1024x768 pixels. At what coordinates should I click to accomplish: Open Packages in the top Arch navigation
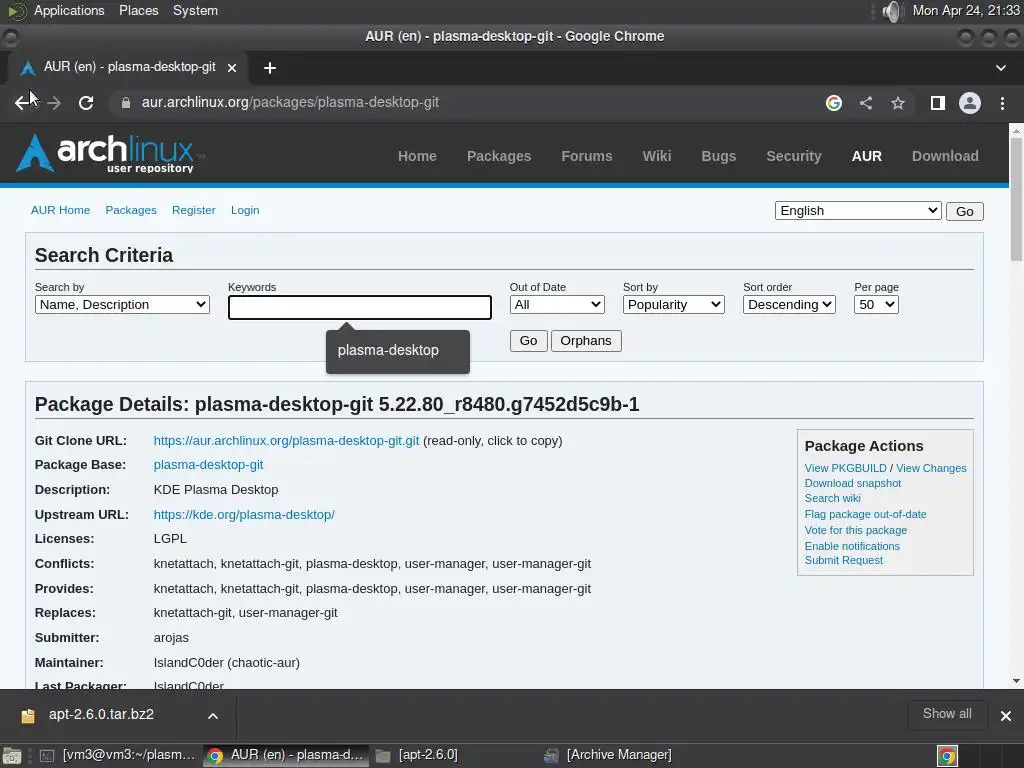[x=499, y=156]
